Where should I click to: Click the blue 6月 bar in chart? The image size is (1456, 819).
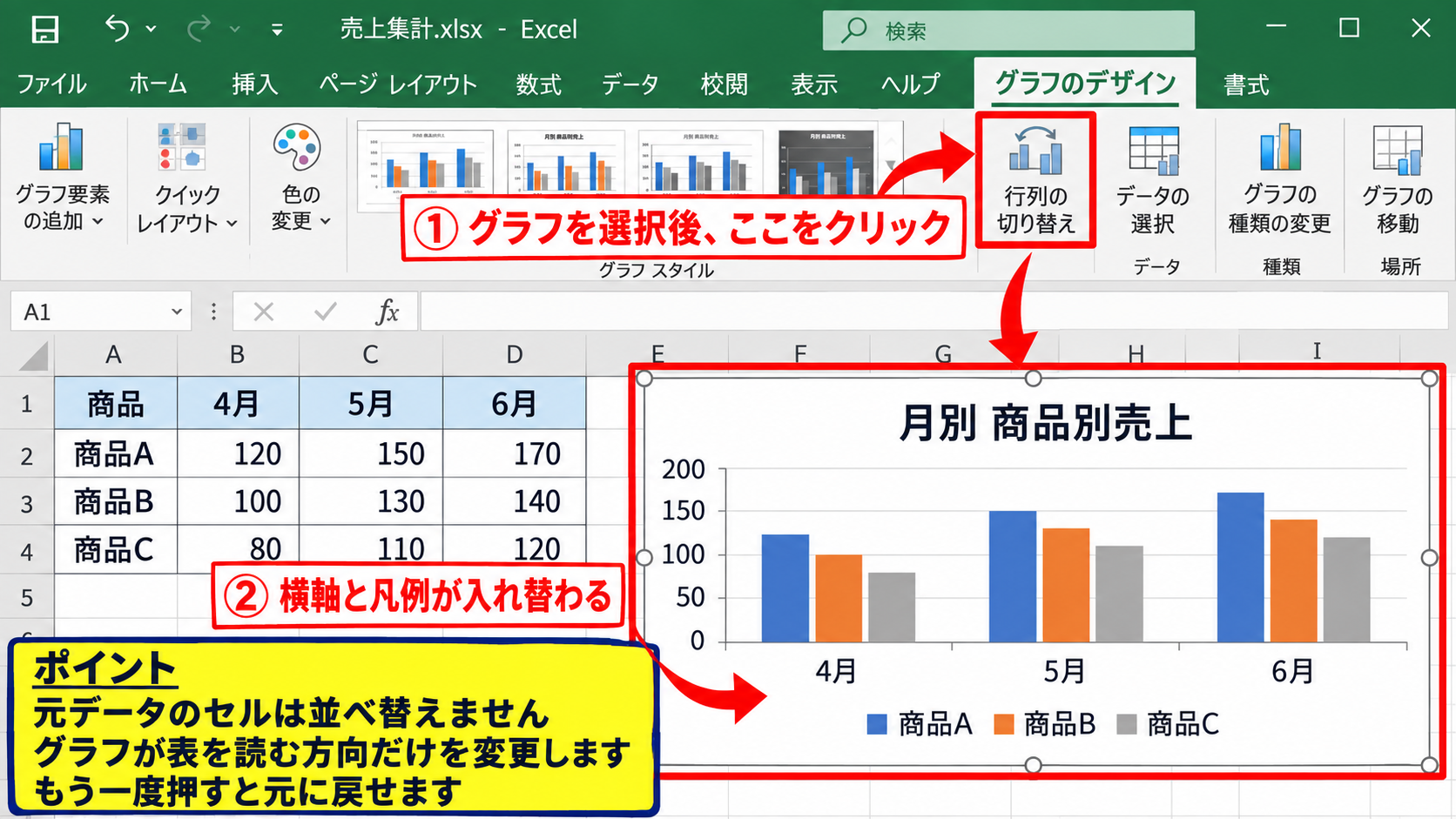pos(1240,567)
